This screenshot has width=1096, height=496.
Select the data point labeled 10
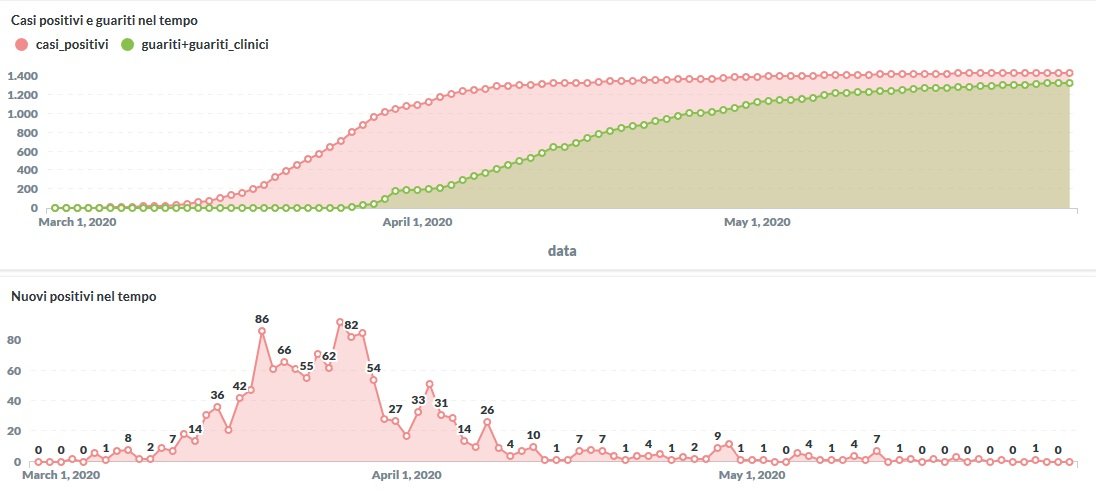pyautogui.click(x=533, y=446)
